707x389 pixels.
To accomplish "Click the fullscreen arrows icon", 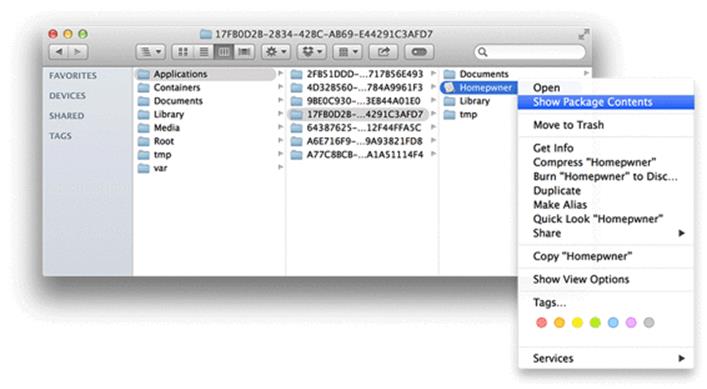I will click(583, 34).
